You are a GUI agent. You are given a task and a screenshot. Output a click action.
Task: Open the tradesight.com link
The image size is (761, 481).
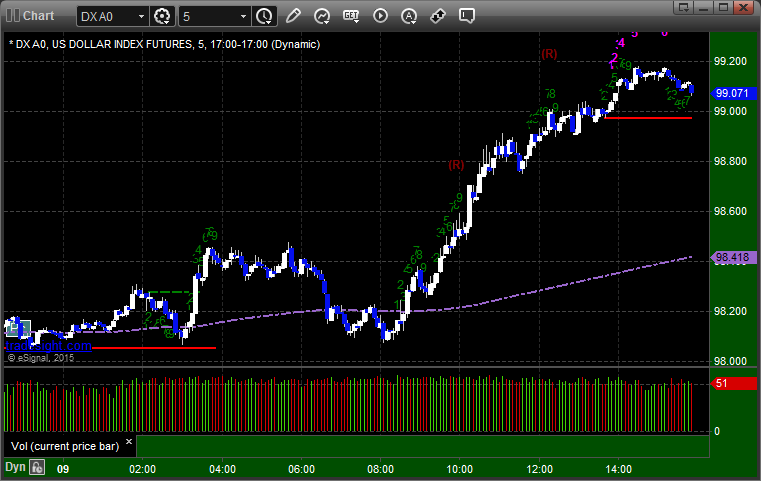click(x=48, y=346)
